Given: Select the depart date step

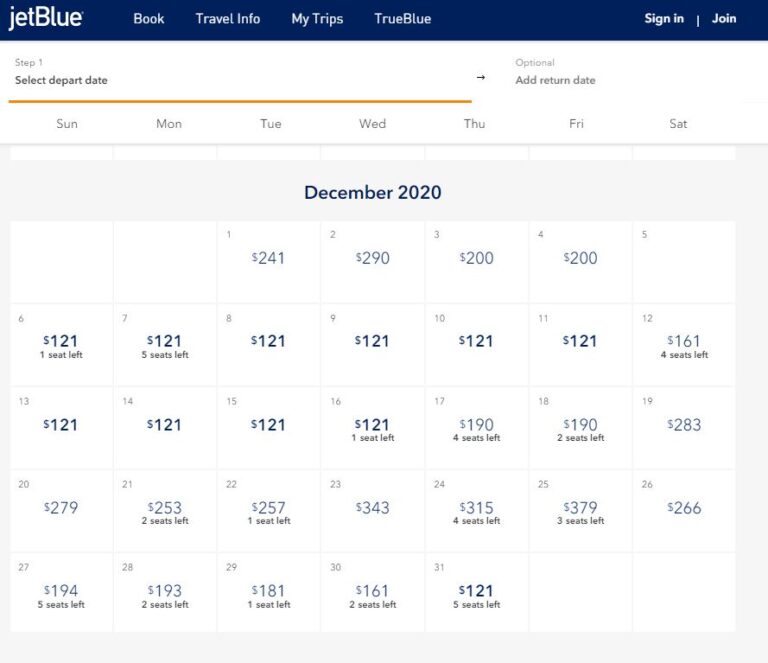Looking at the screenshot, I should pos(240,72).
